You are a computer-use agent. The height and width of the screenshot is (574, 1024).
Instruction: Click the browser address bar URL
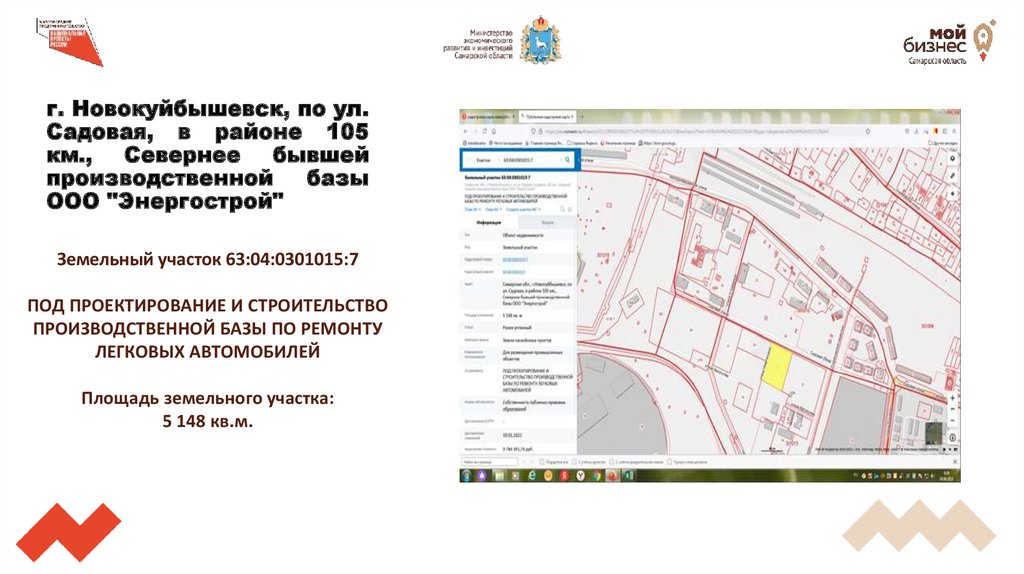(686, 131)
